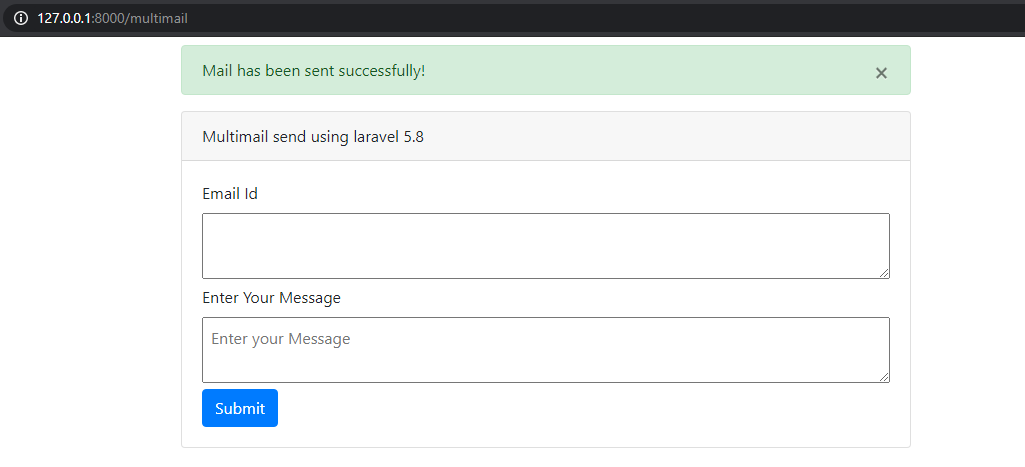
Task: Click the Email Id field label
Action: pos(230,194)
